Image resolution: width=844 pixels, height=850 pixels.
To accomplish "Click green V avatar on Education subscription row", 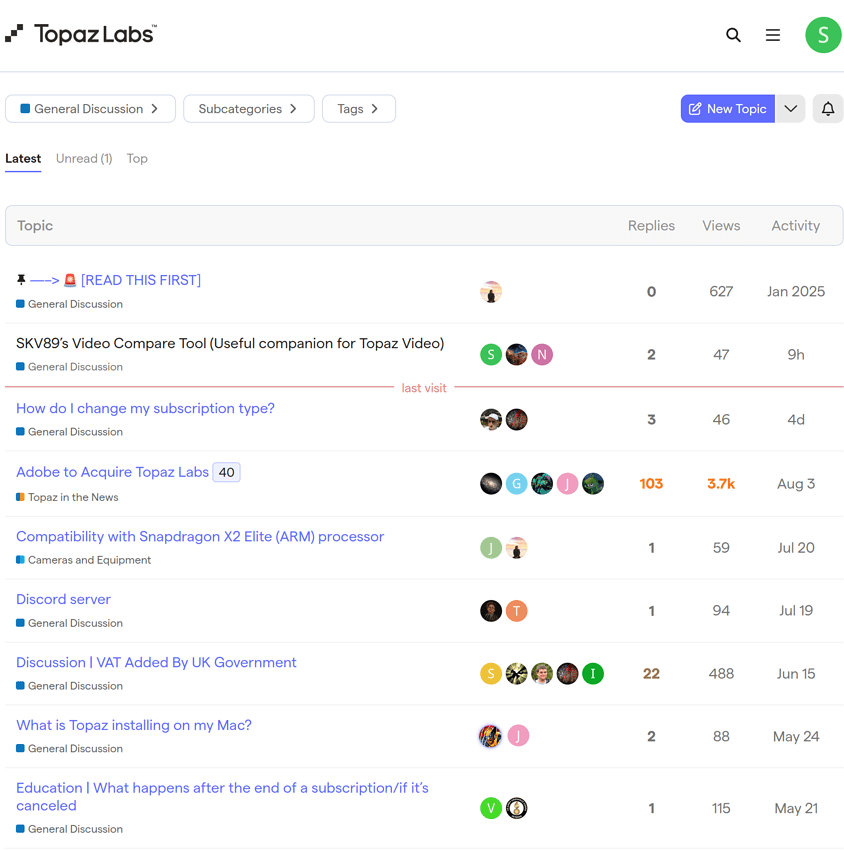I will pos(491,808).
